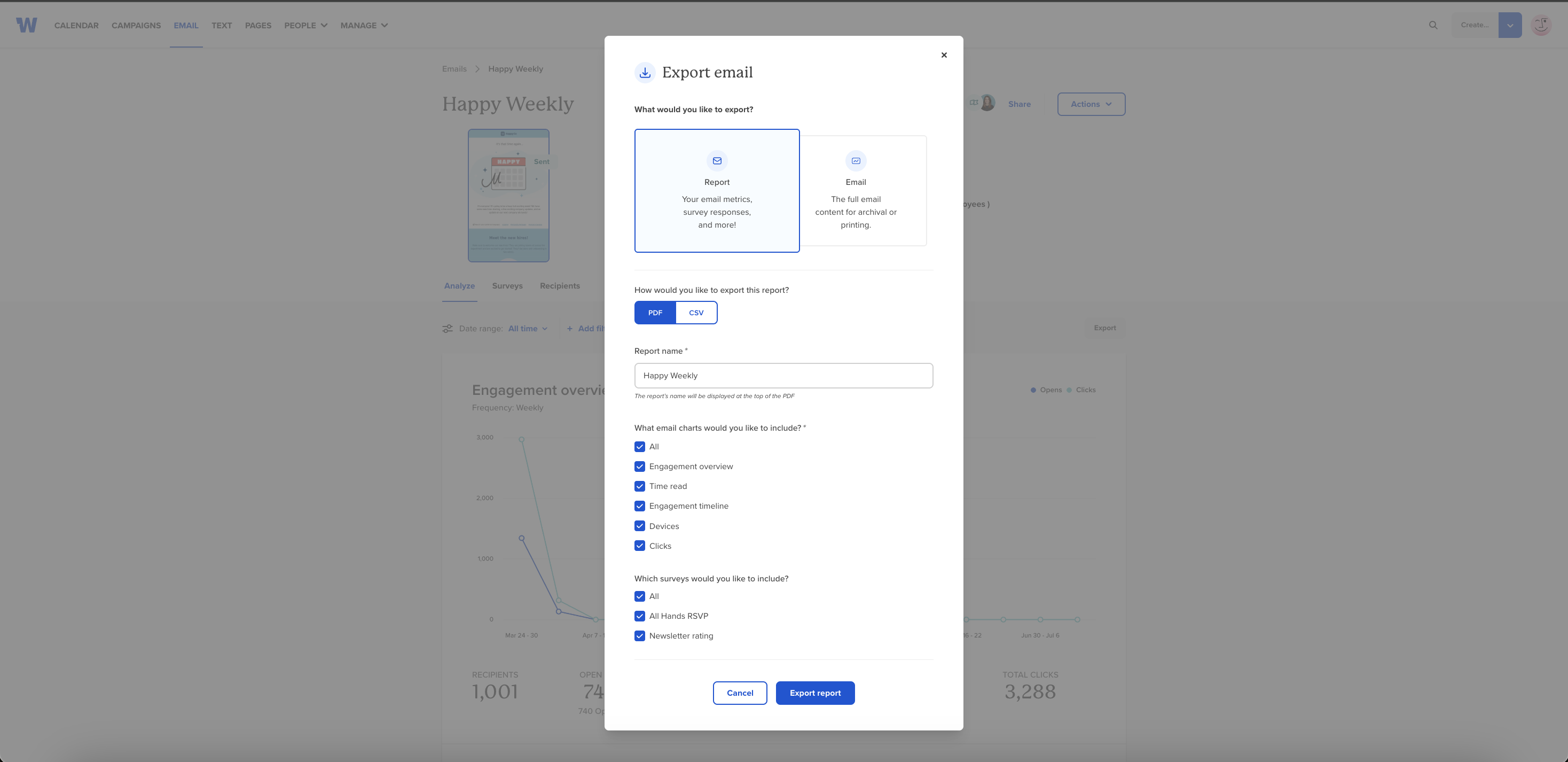Select the Email export option card
This screenshot has width=1568, height=762.
coord(863,191)
